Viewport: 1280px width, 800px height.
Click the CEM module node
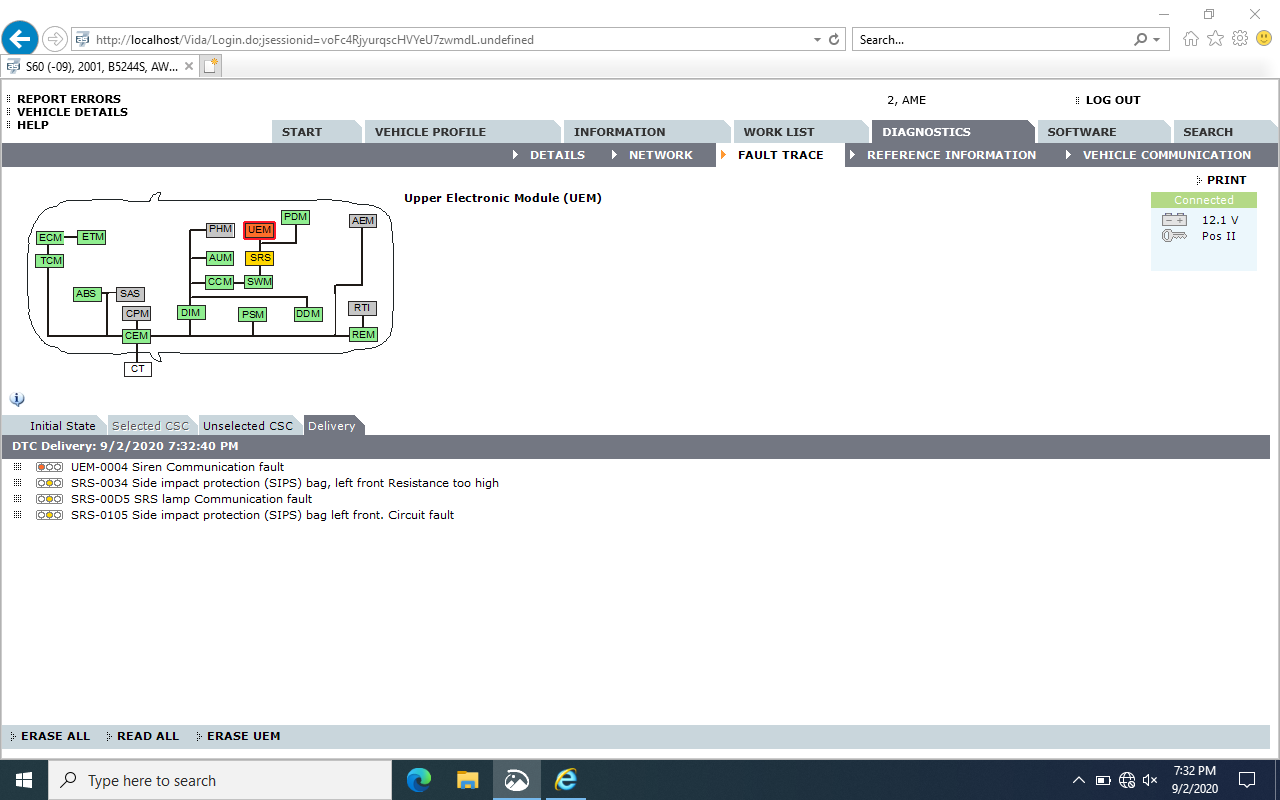click(136, 336)
